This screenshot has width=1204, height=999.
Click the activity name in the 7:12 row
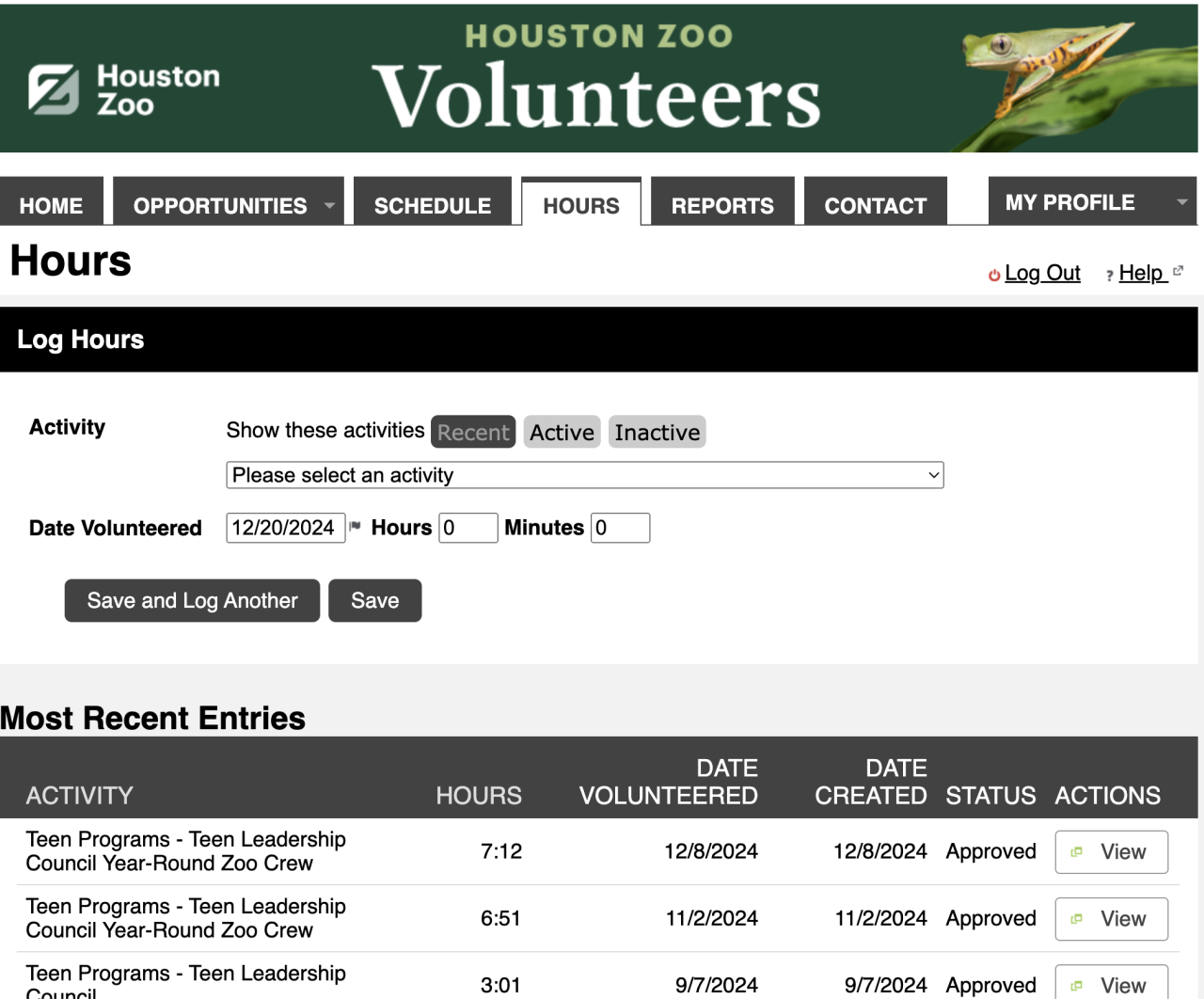[x=186, y=851]
